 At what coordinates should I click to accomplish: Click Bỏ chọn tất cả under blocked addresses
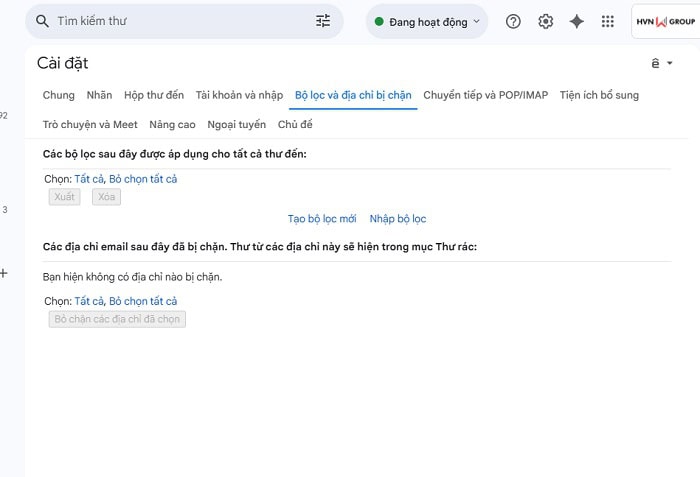click(143, 301)
